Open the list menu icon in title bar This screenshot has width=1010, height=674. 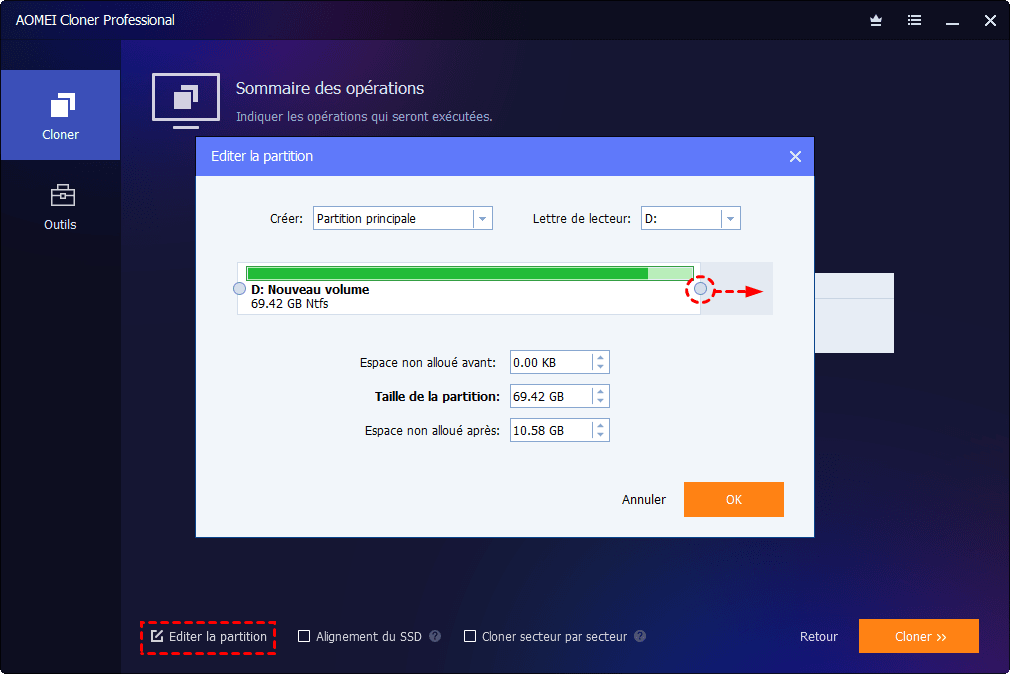click(914, 21)
